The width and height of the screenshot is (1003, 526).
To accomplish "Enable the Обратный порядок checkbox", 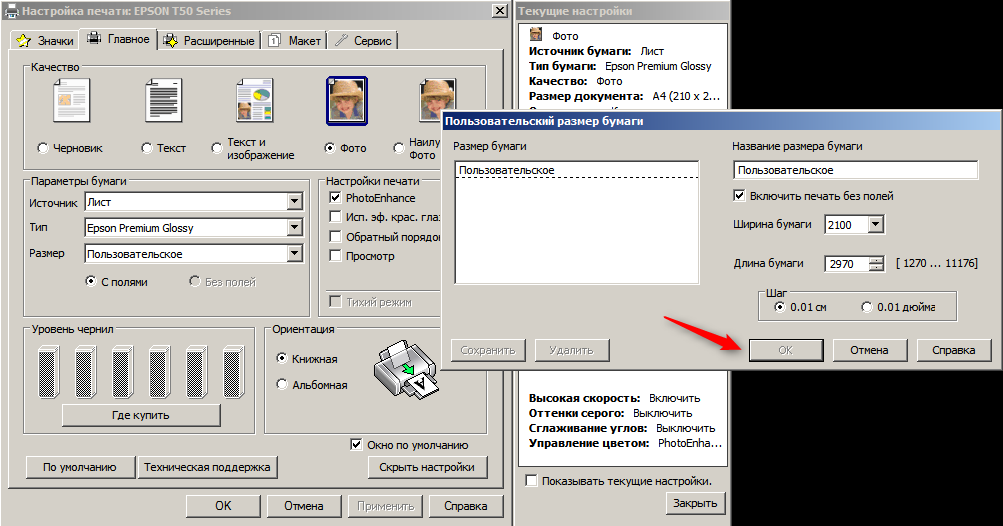I will [335, 236].
